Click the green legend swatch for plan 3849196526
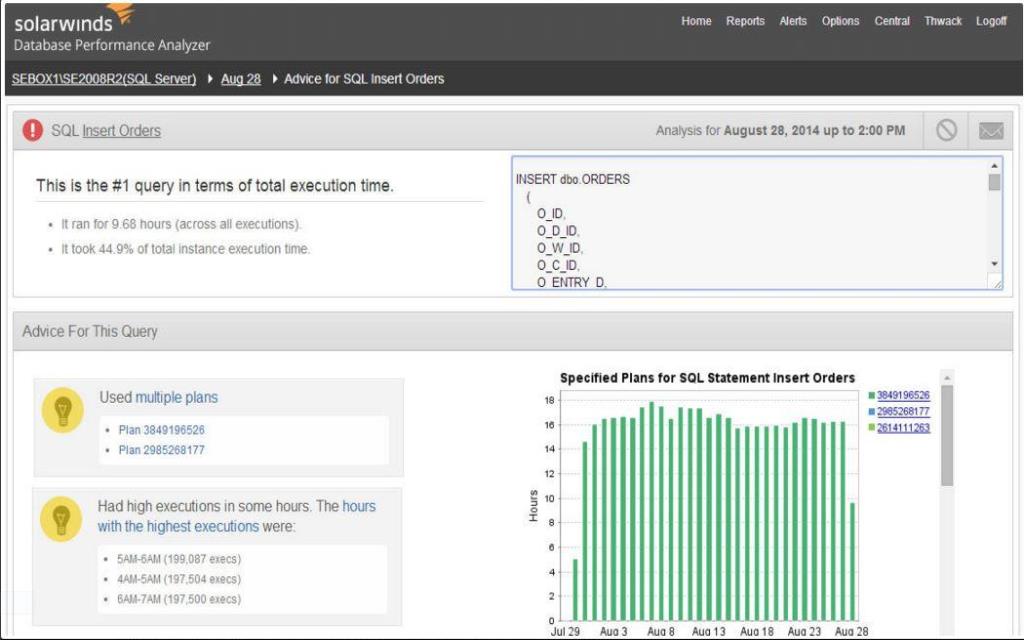This screenshot has width=1024, height=640. pyautogui.click(x=872, y=396)
